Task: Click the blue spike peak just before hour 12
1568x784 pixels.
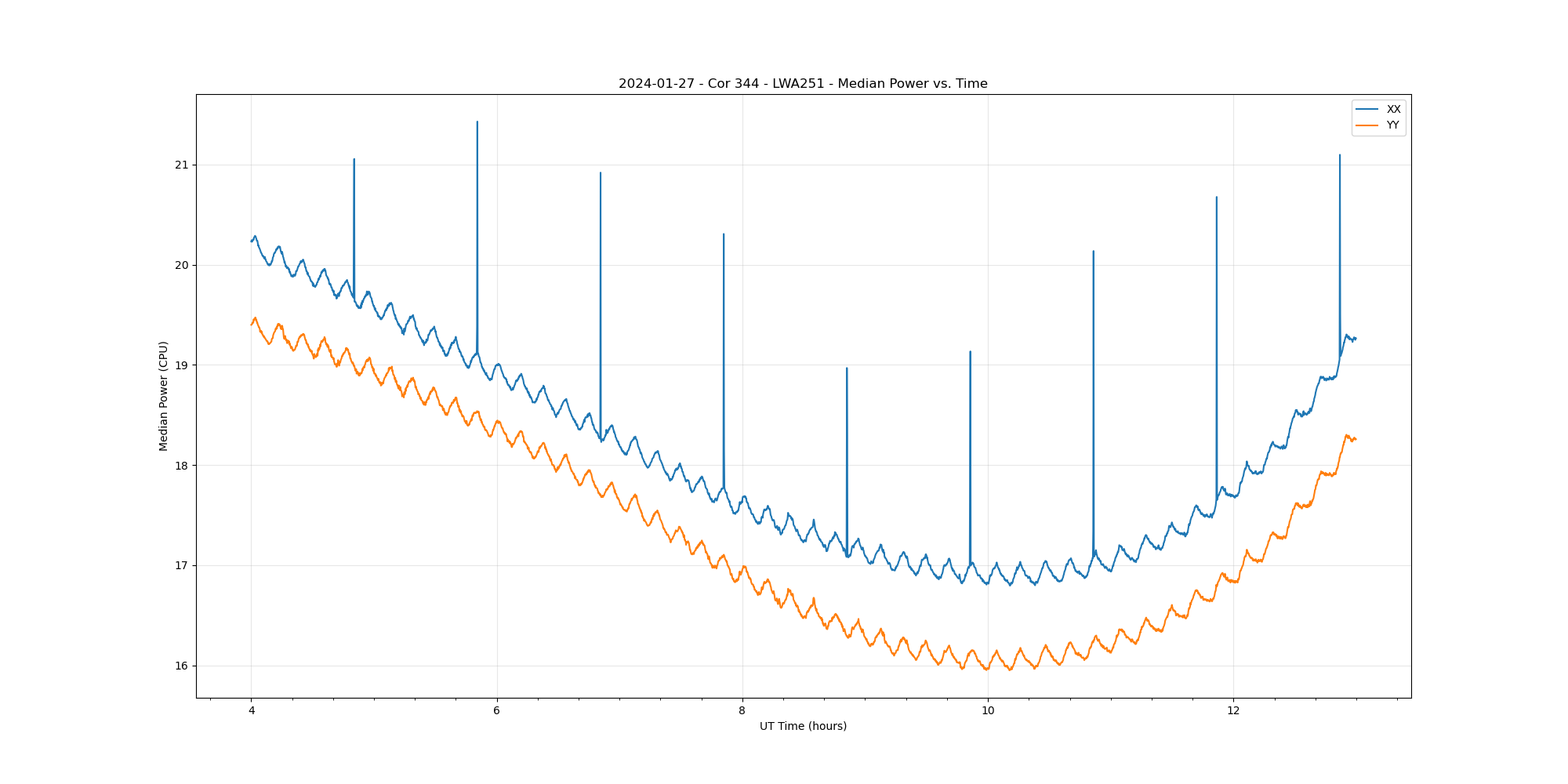Action: coord(1216,198)
